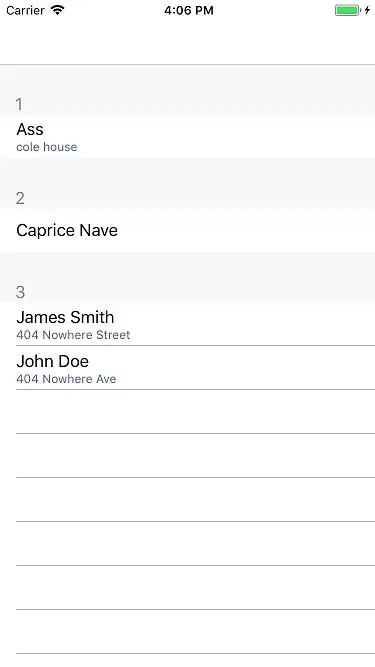Tap the 404 Nowhere Street address
This screenshot has width=375, height=667.
click(73, 335)
